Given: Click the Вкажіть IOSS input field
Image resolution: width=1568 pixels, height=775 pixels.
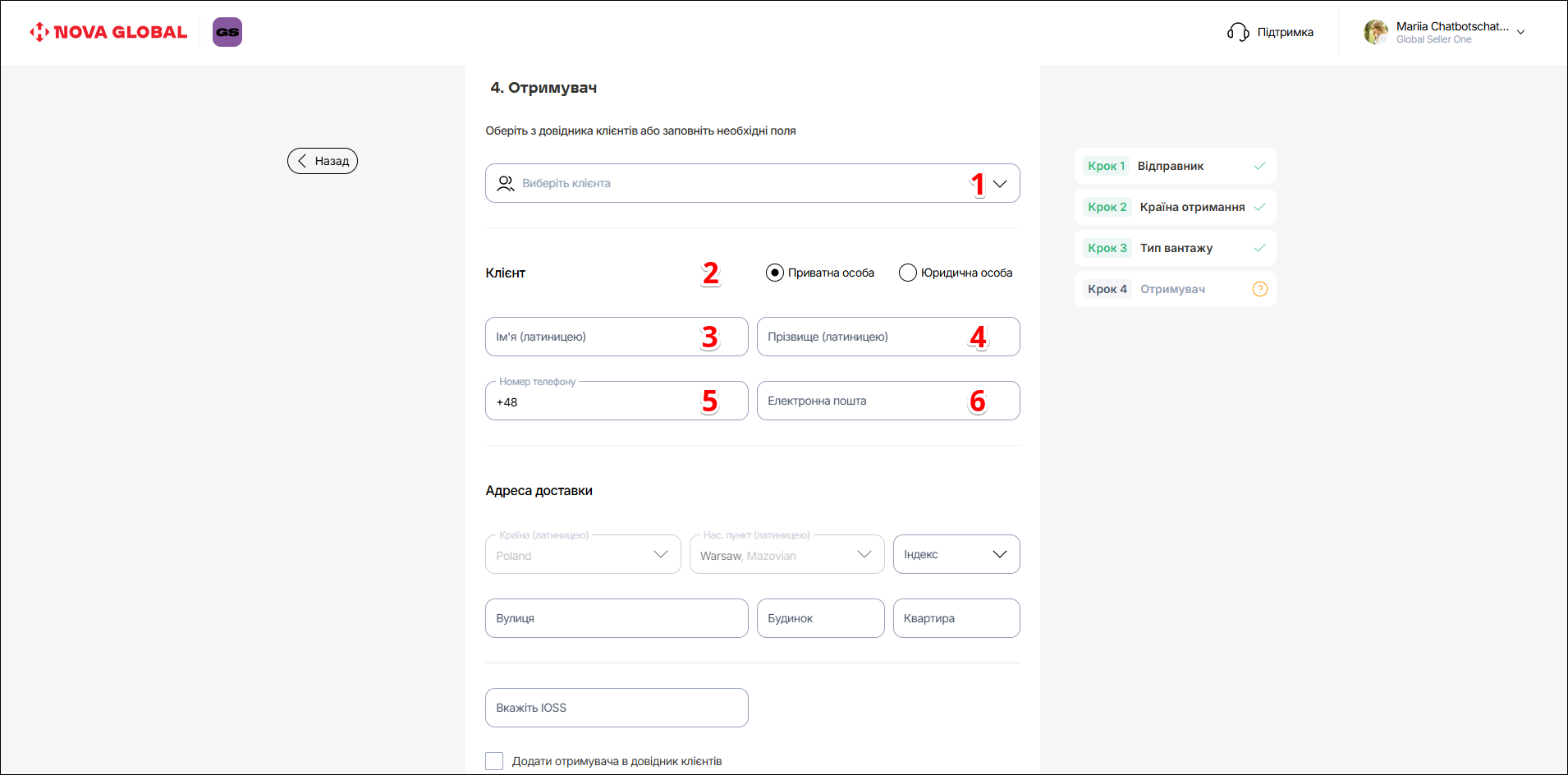Looking at the screenshot, I should click(617, 708).
